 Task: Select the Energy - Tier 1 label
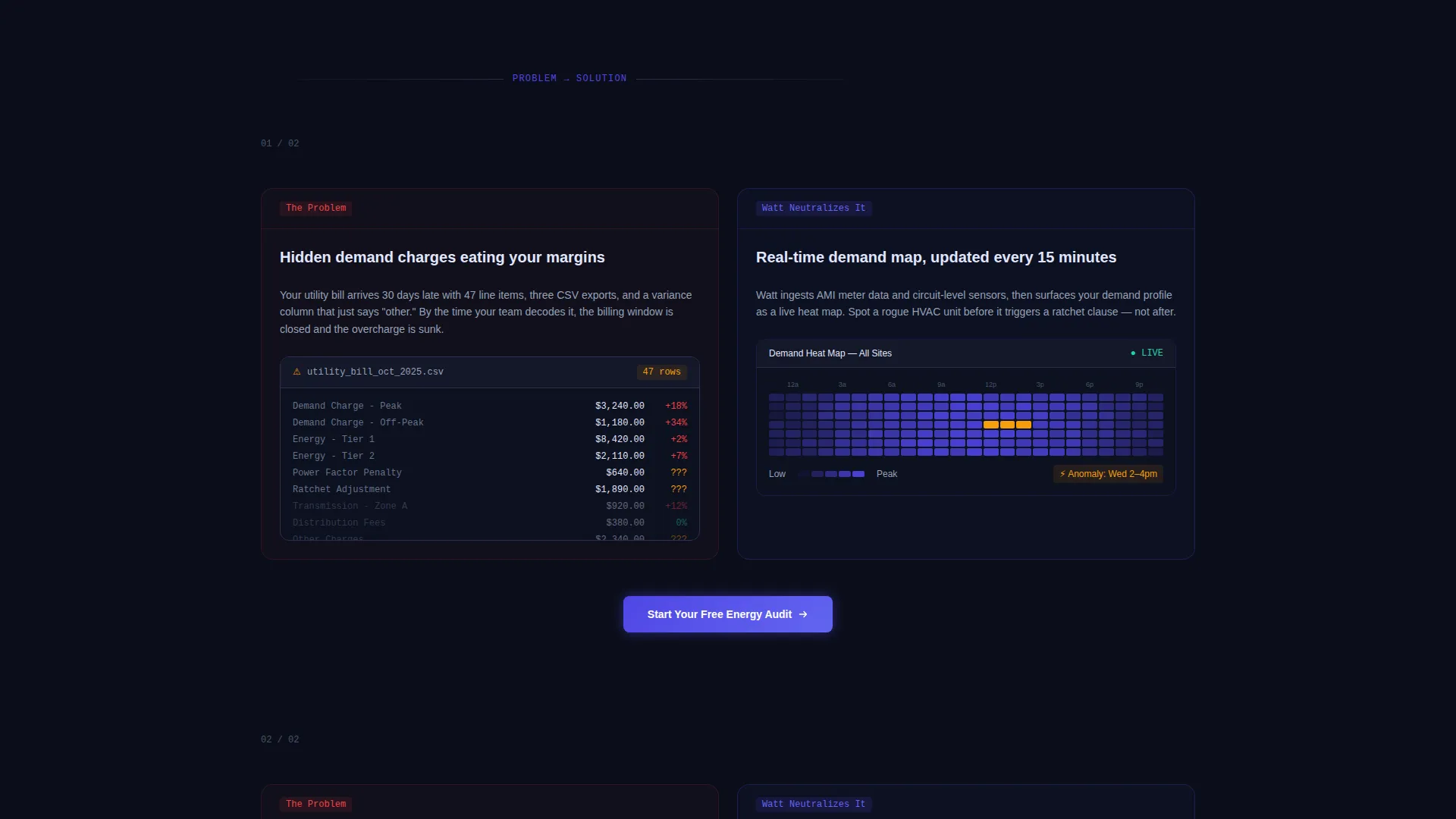click(334, 439)
